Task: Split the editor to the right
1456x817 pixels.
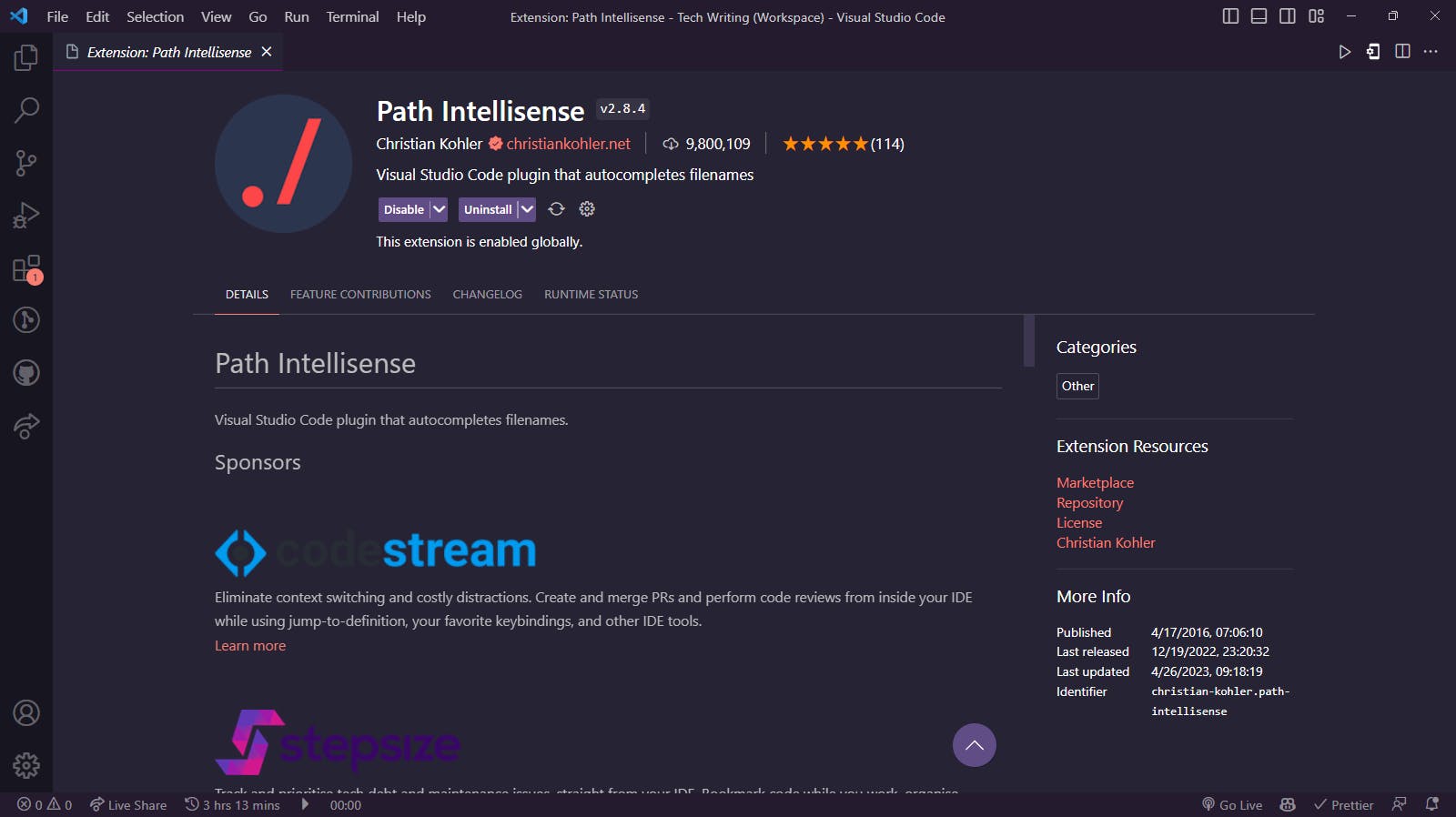Action: 1402,52
